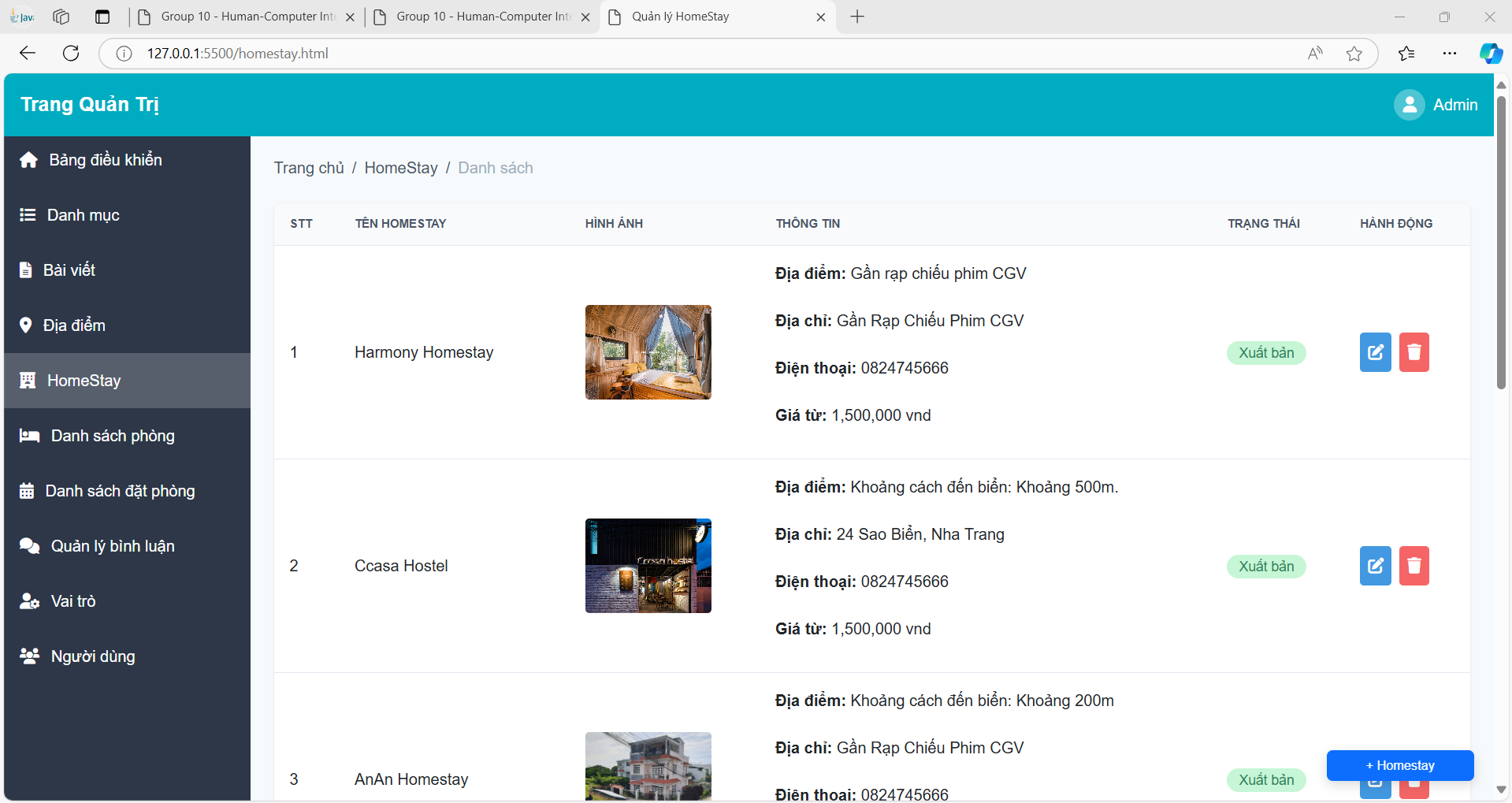The height and width of the screenshot is (803, 1512).
Task: Click the scrollbar down arrow
Action: 1501,790
